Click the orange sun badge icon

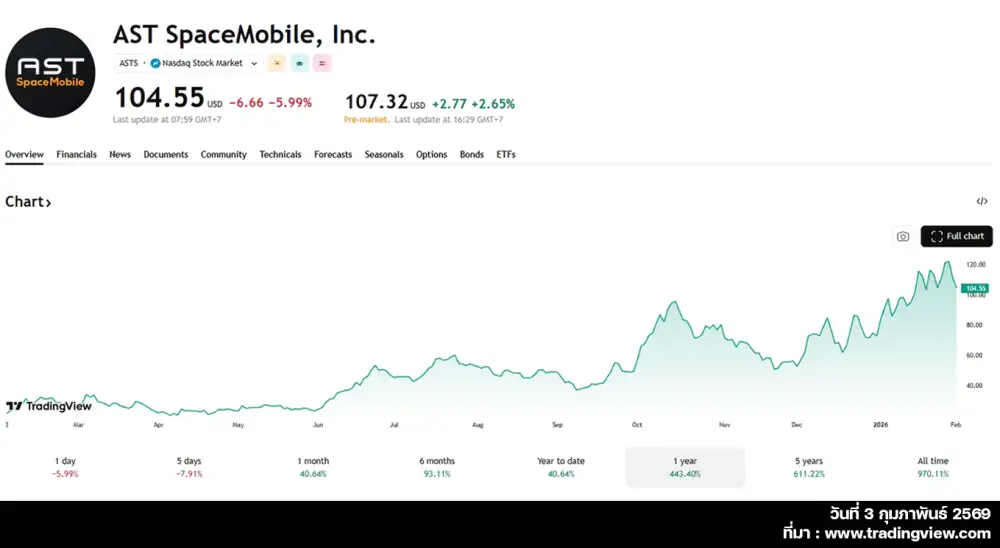[276, 63]
